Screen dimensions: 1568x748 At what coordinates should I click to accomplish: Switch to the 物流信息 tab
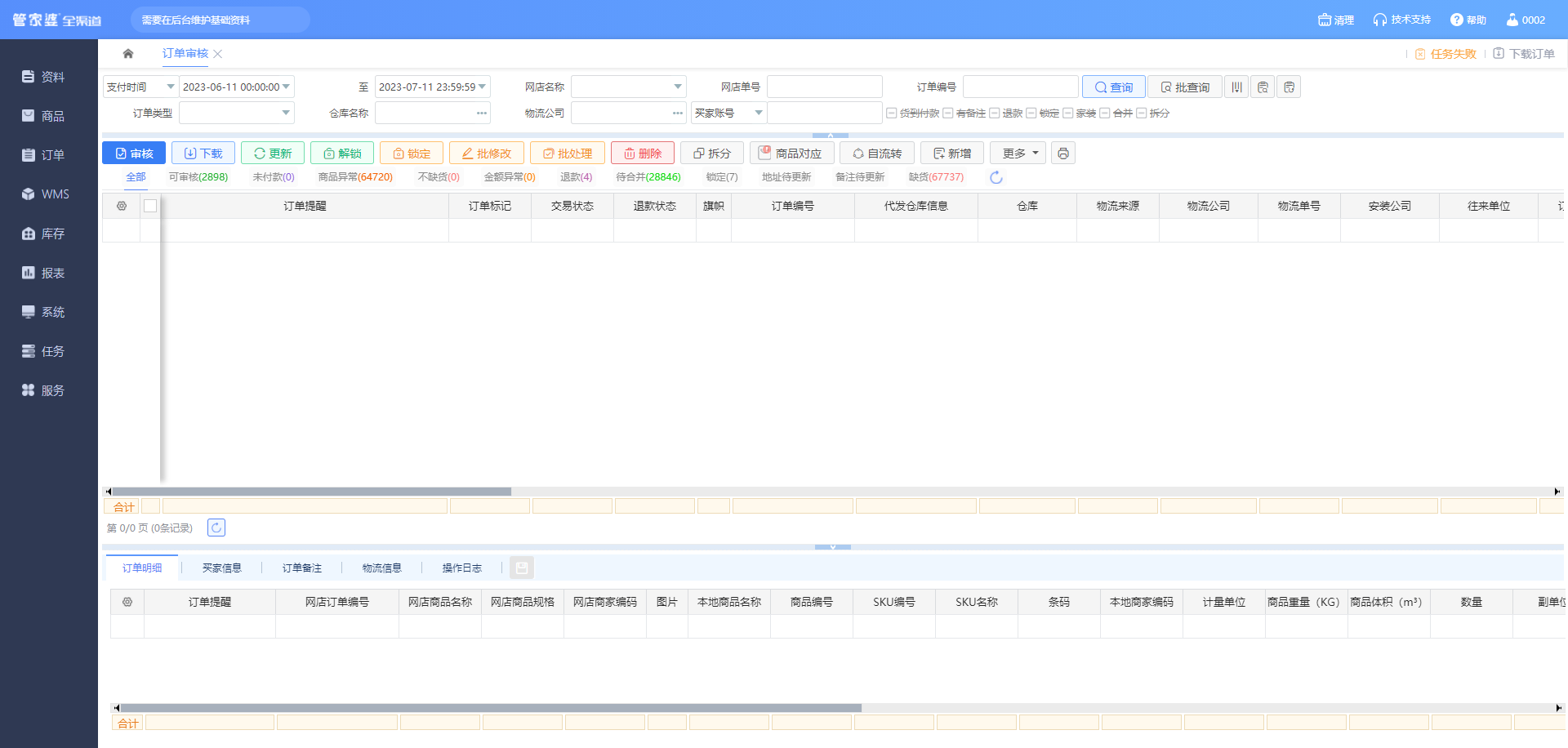point(382,568)
